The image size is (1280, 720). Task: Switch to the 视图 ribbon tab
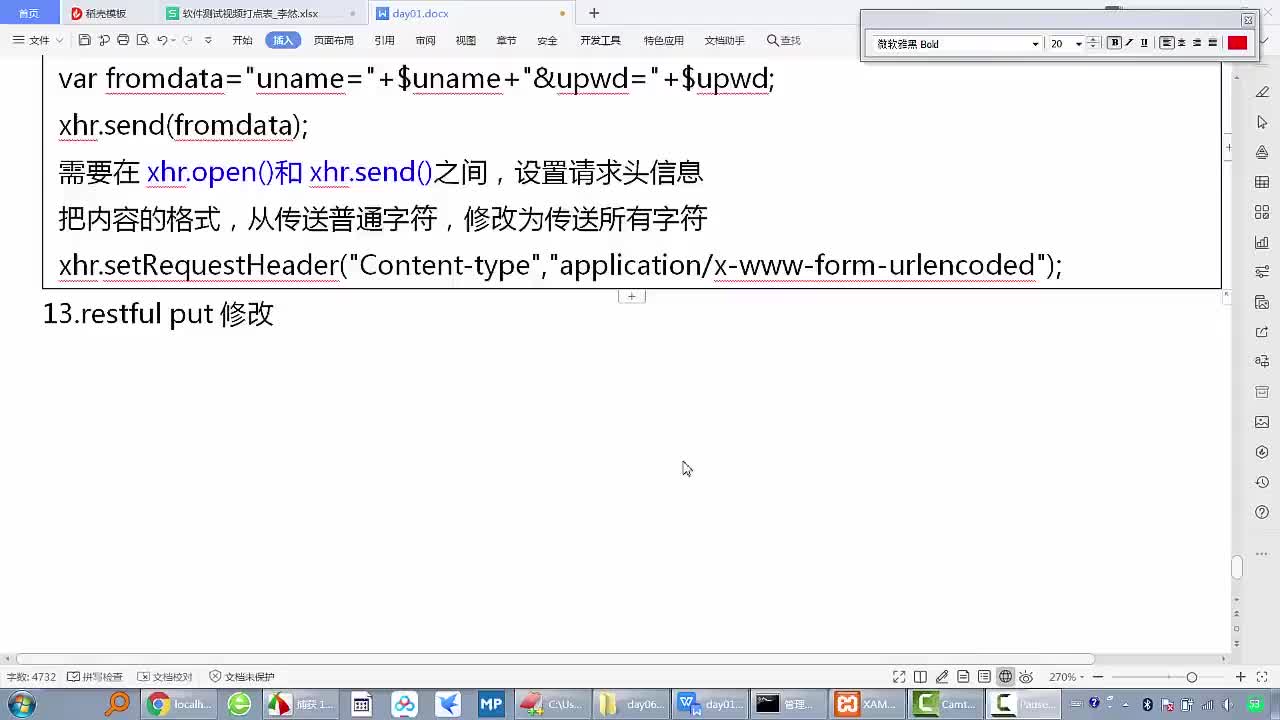point(466,40)
